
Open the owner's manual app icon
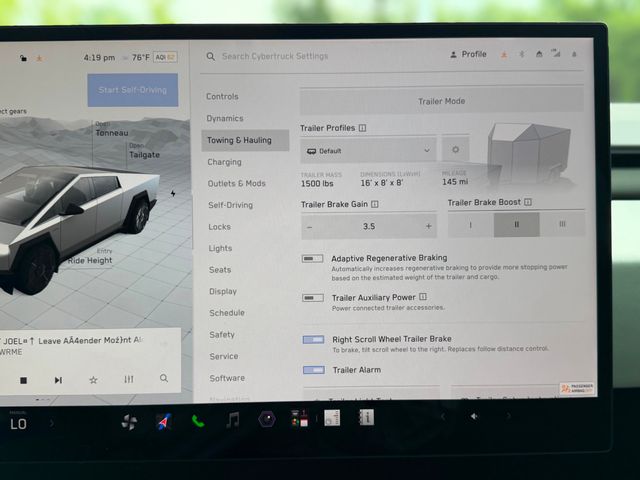coord(366,417)
